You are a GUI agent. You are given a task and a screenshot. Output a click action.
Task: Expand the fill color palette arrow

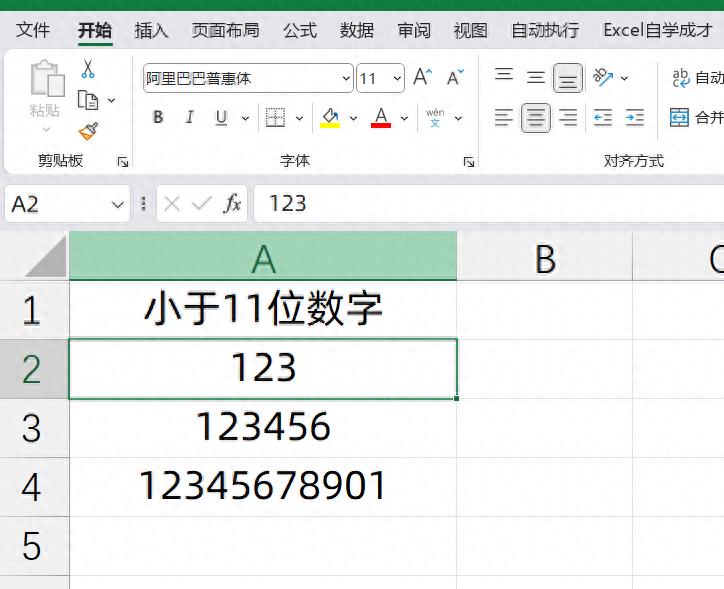[353, 119]
